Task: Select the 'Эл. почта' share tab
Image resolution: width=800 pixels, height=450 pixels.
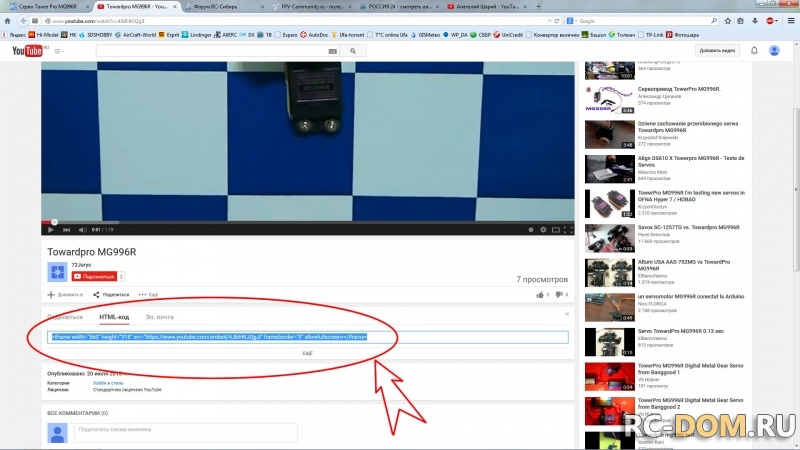Action: point(159,317)
